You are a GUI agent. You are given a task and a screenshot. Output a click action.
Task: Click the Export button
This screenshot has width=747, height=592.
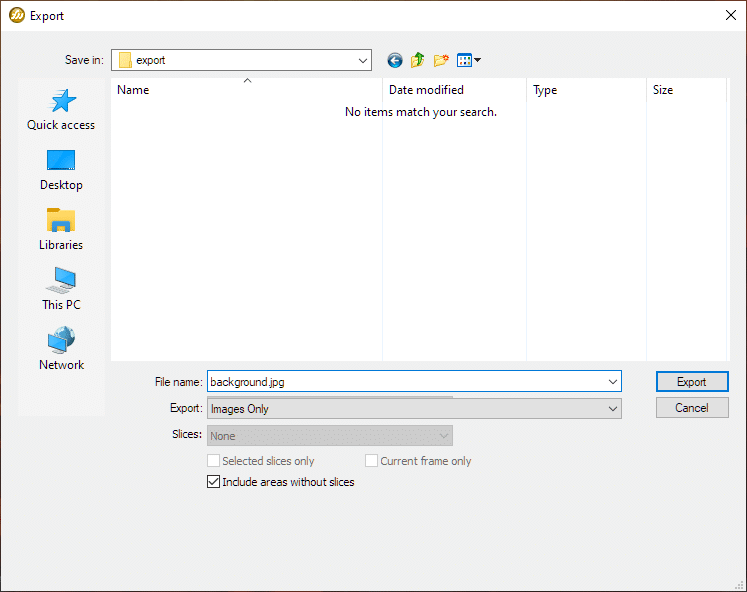[692, 381]
